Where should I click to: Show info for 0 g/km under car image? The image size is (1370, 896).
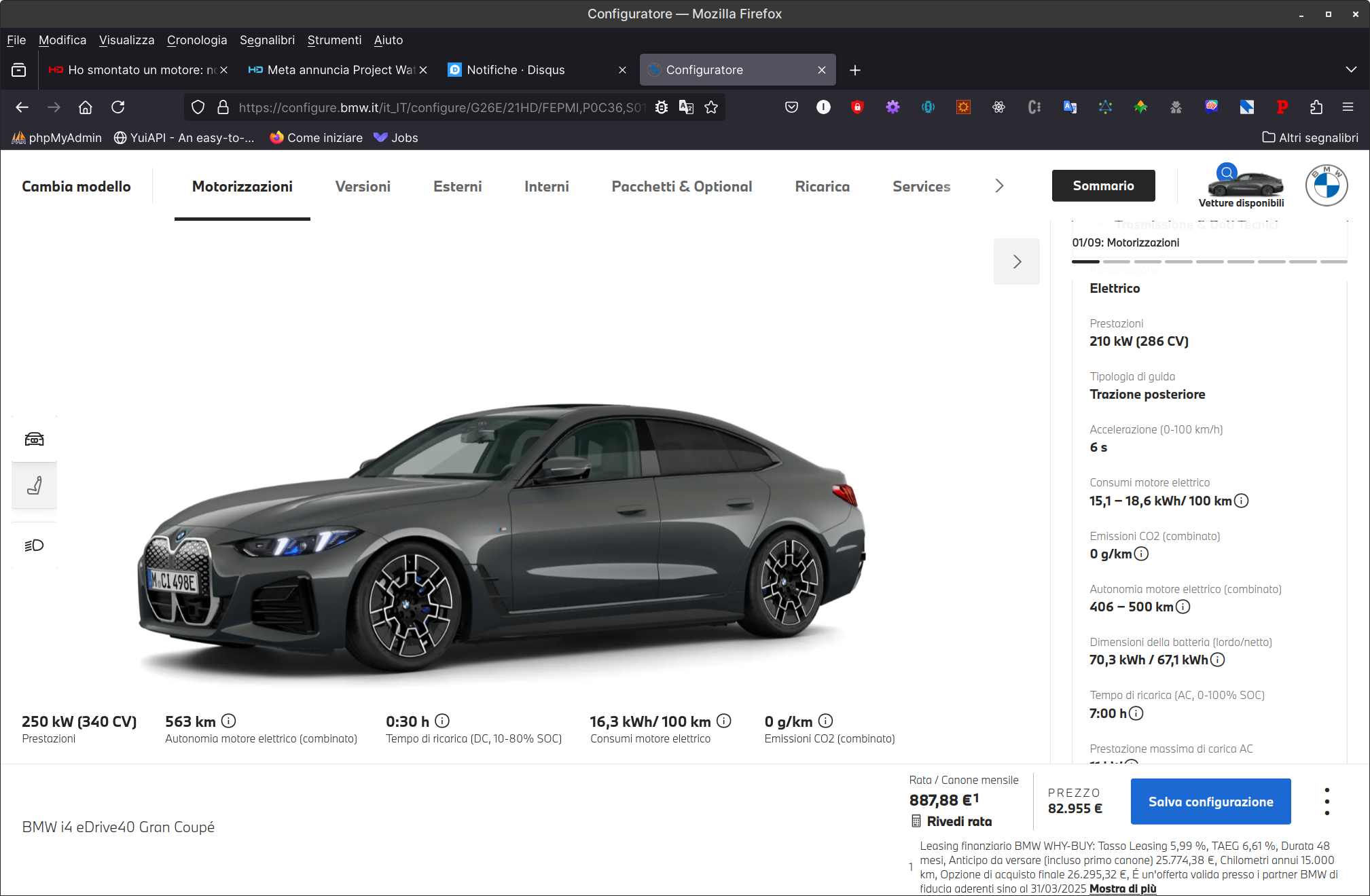(x=825, y=721)
